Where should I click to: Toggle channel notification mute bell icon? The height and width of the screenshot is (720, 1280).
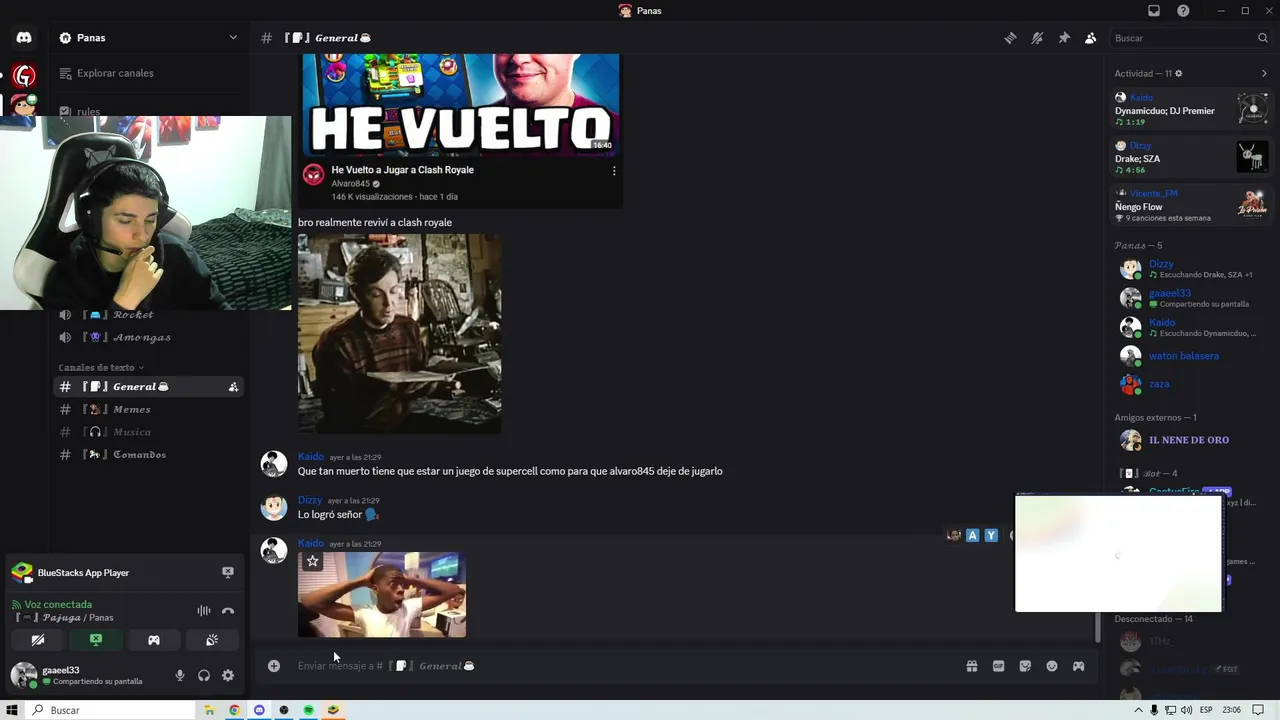(x=1037, y=38)
